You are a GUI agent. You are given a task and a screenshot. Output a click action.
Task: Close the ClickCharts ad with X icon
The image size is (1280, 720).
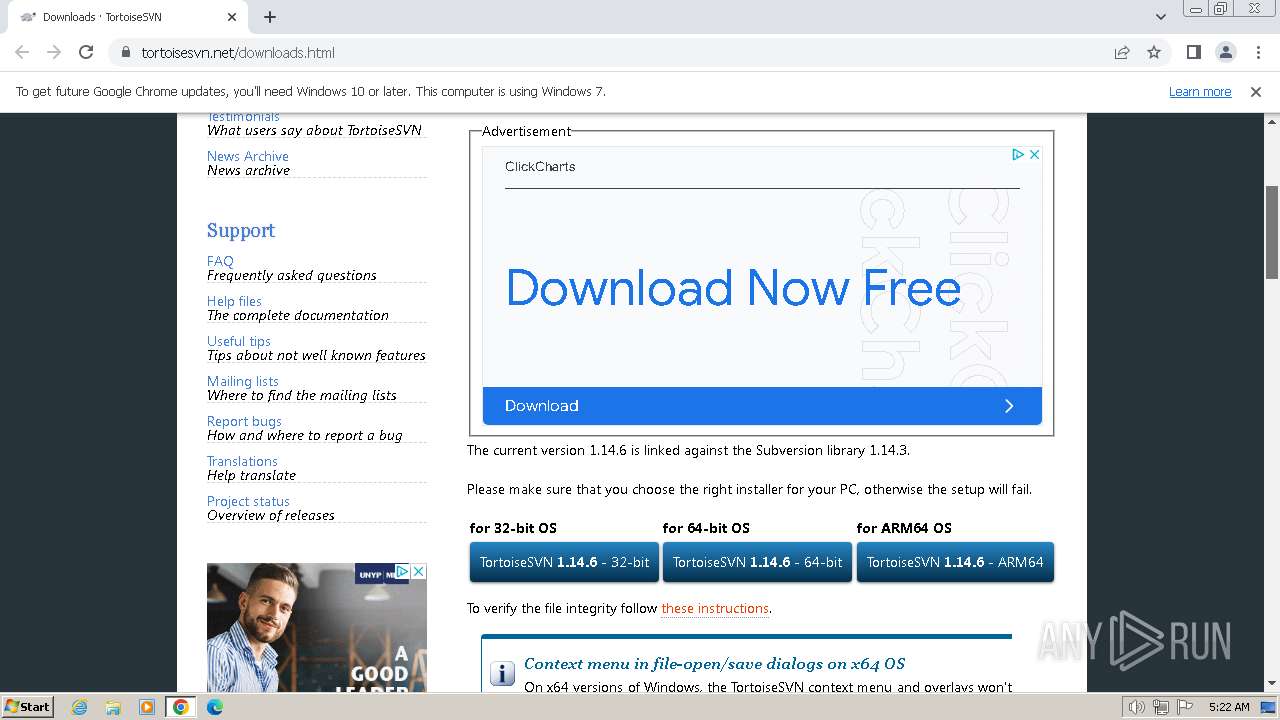1035,154
